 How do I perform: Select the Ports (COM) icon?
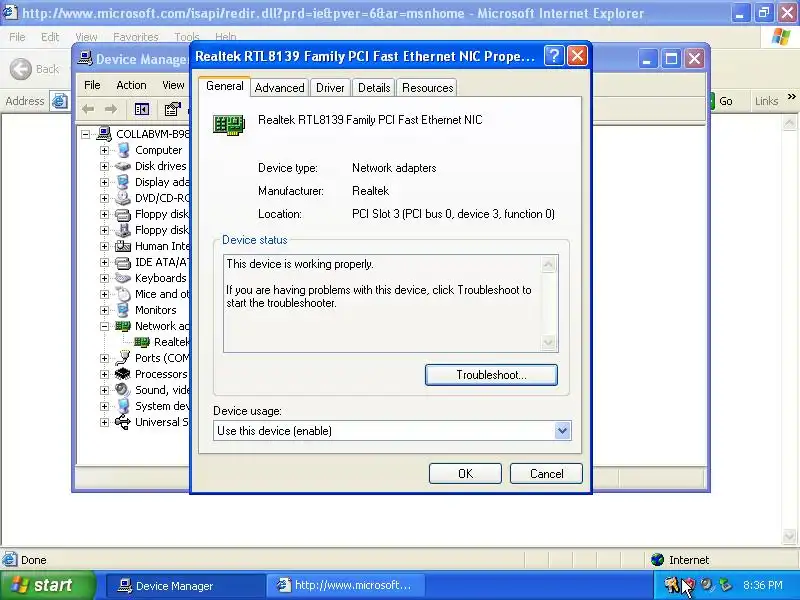(123, 358)
